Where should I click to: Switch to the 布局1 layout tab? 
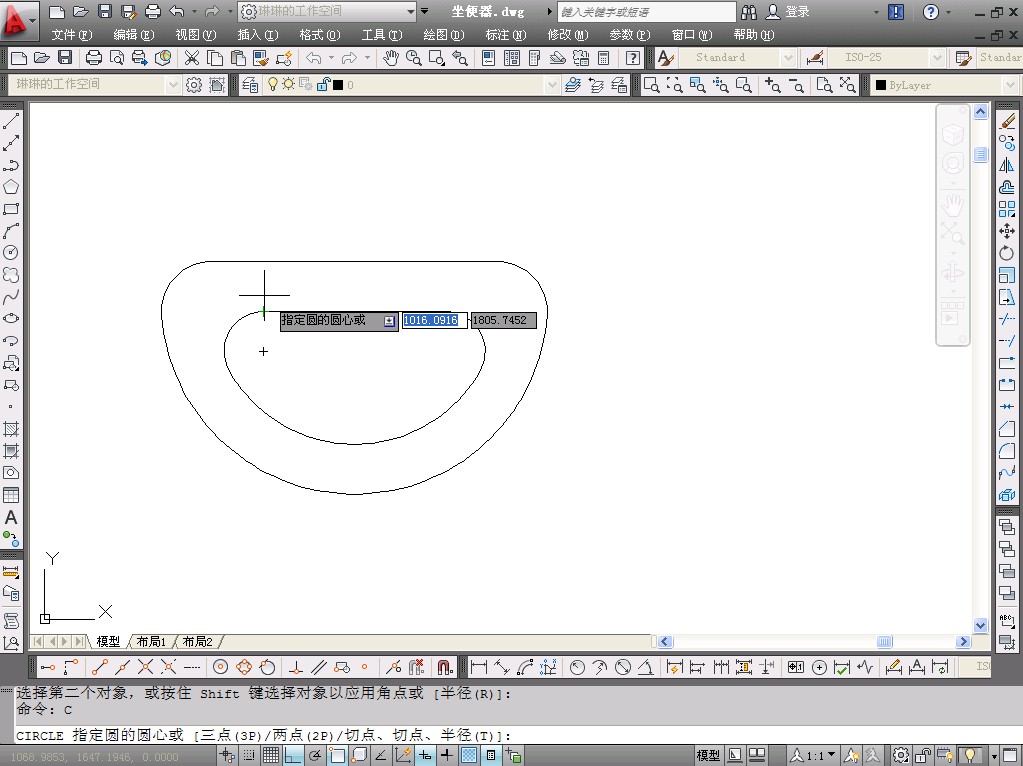pyautogui.click(x=151, y=641)
